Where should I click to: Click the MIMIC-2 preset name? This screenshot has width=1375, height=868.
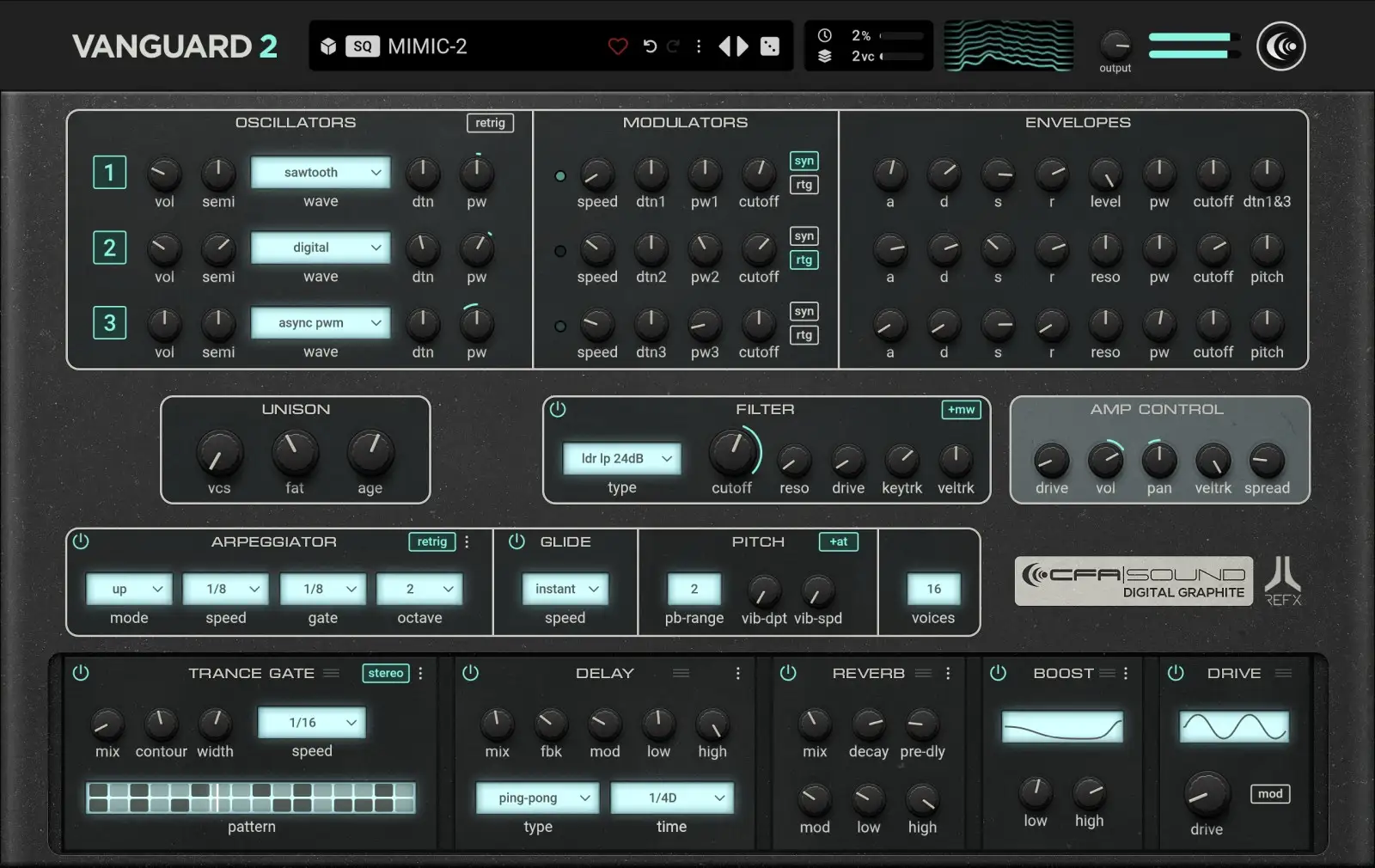pos(427,46)
